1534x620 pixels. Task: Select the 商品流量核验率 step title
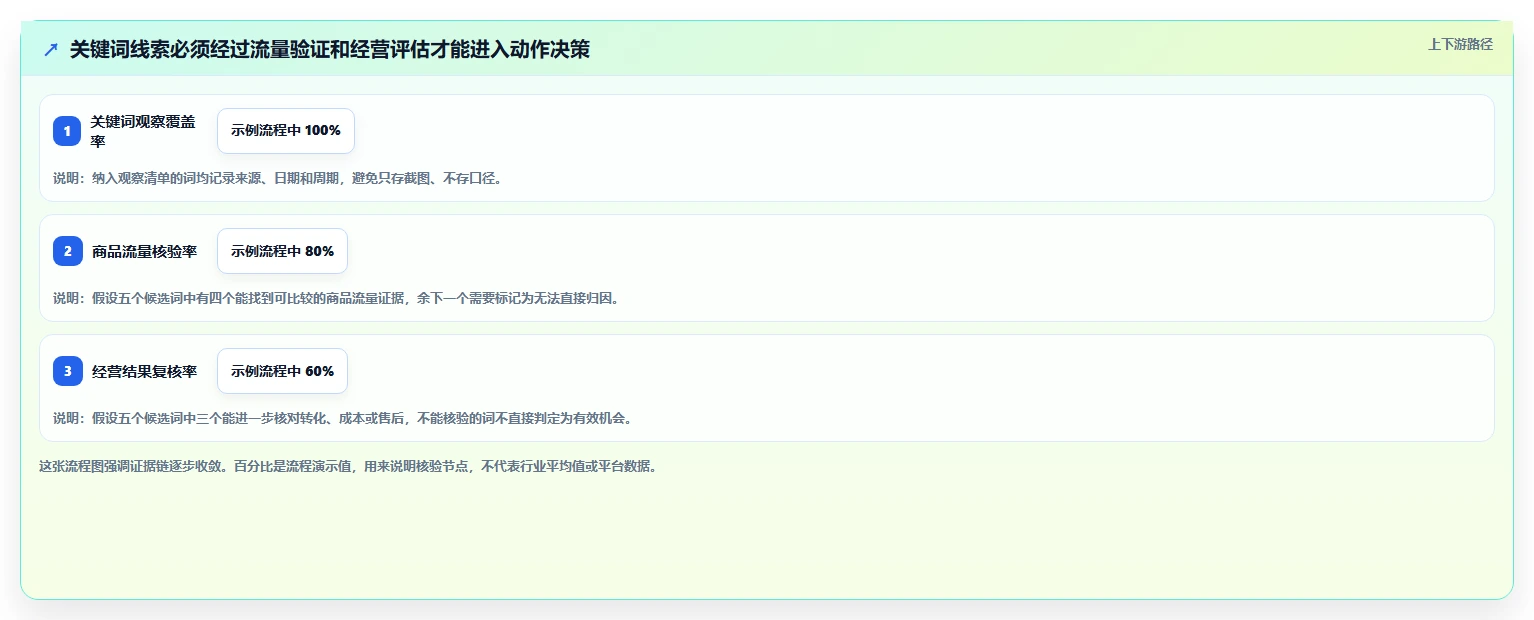click(x=144, y=251)
